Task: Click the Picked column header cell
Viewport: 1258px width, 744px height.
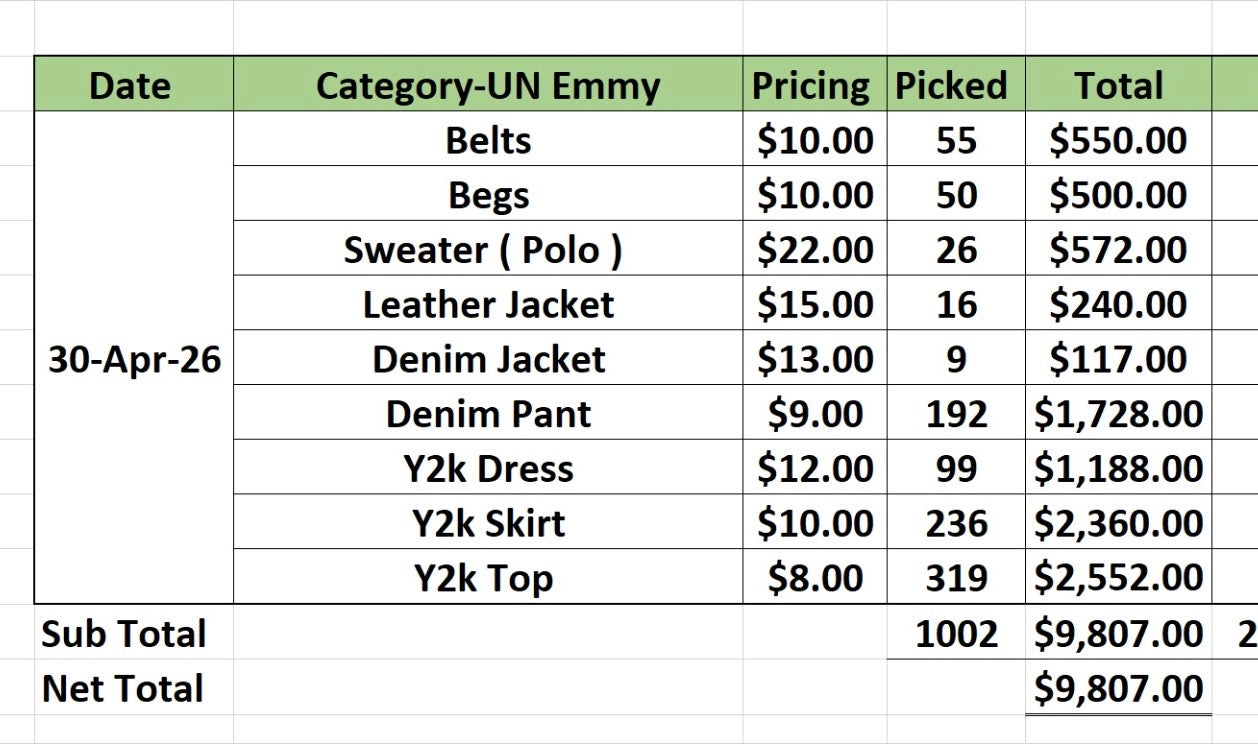Action: 956,84
